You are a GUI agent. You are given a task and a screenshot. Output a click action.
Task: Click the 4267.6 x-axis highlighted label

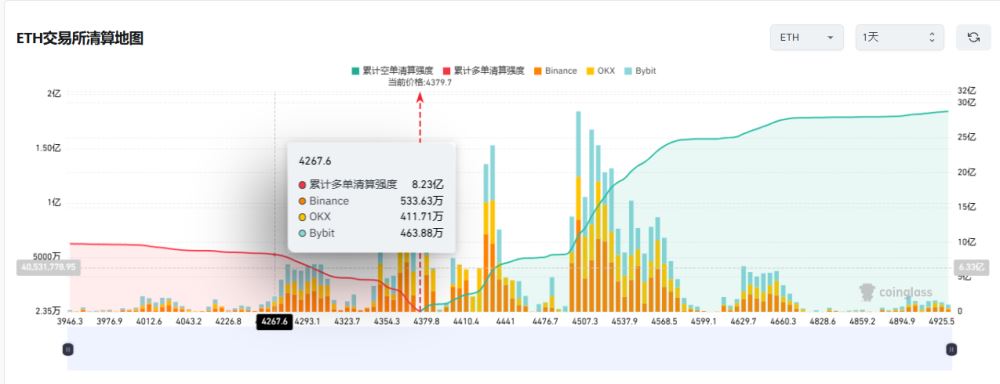tap(274, 321)
